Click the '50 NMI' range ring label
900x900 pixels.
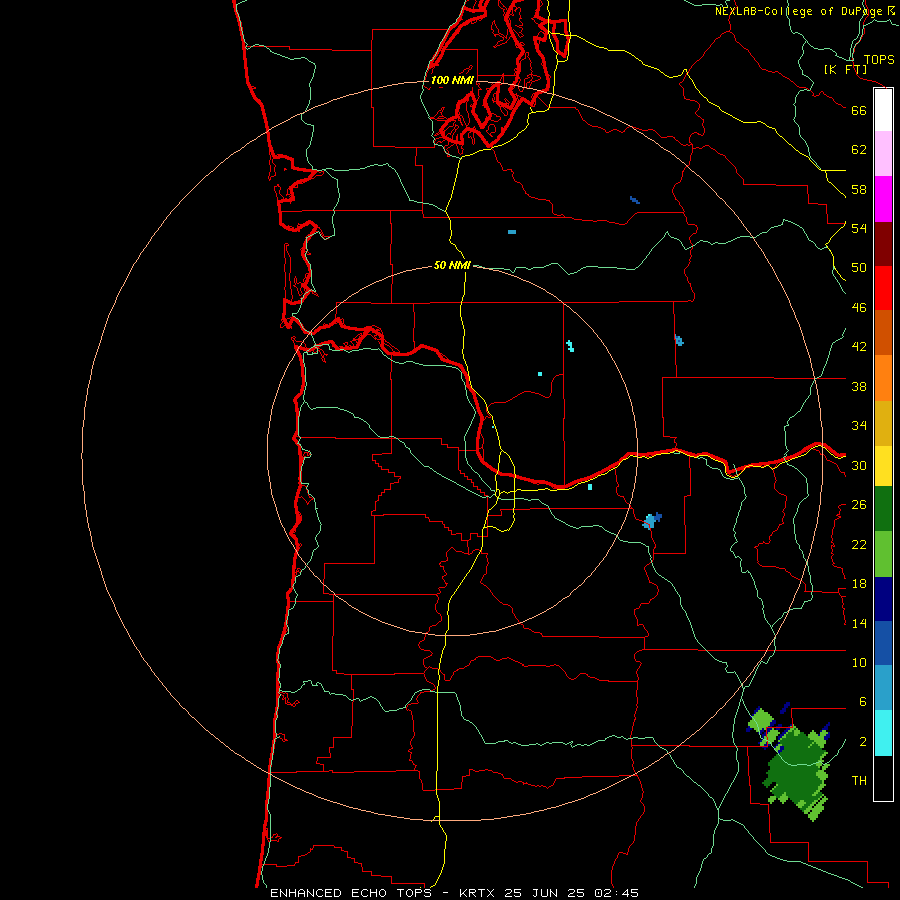[x=452, y=265]
